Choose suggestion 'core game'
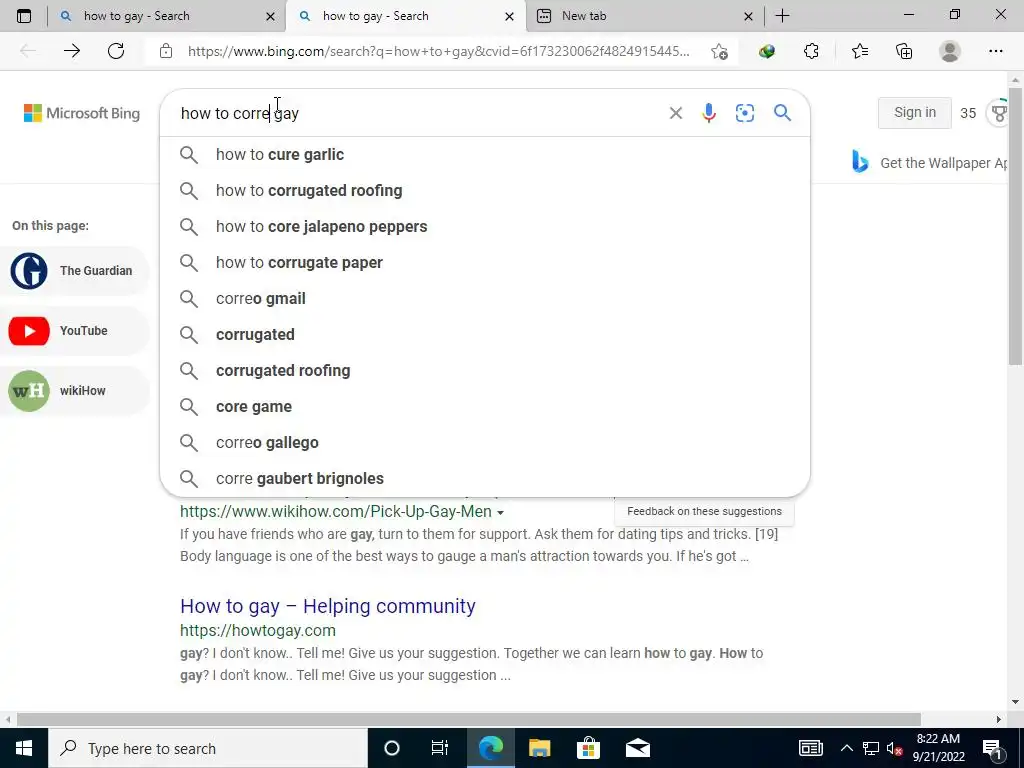 pyautogui.click(x=485, y=406)
